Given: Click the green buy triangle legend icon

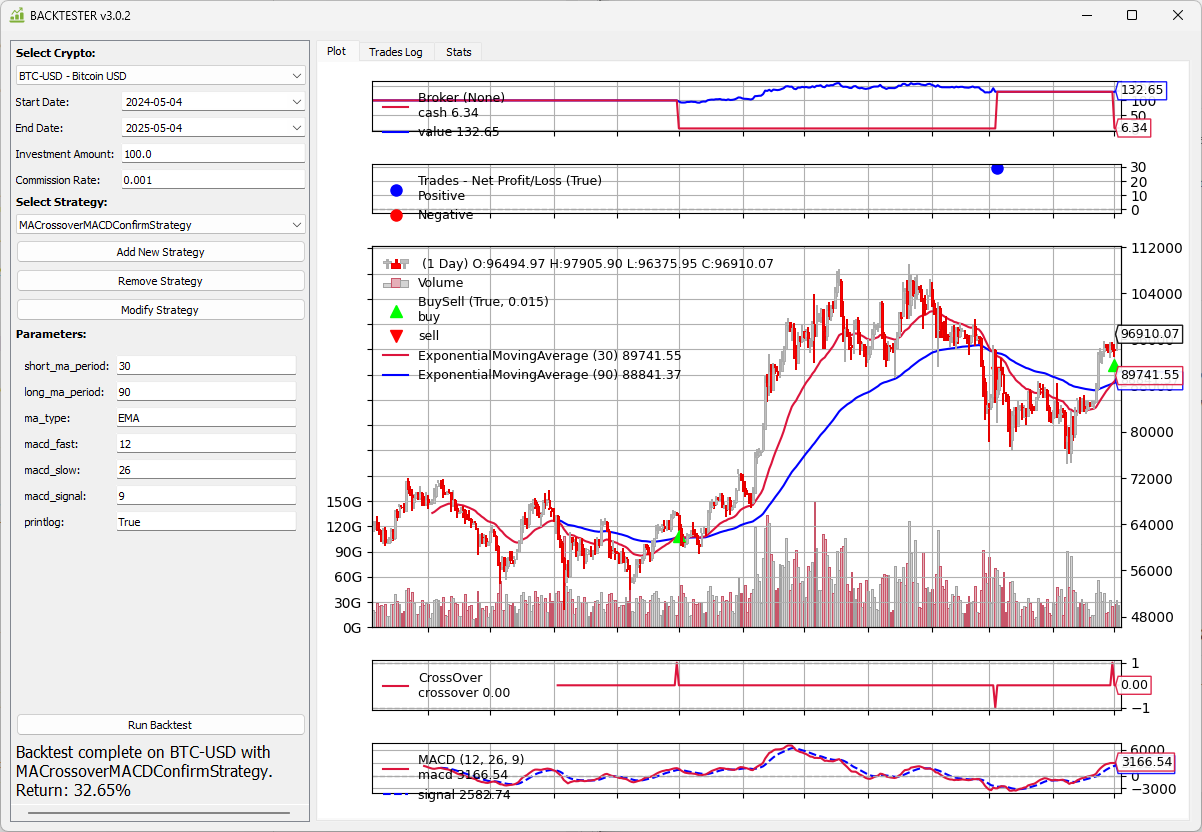Looking at the screenshot, I should pos(396,312).
